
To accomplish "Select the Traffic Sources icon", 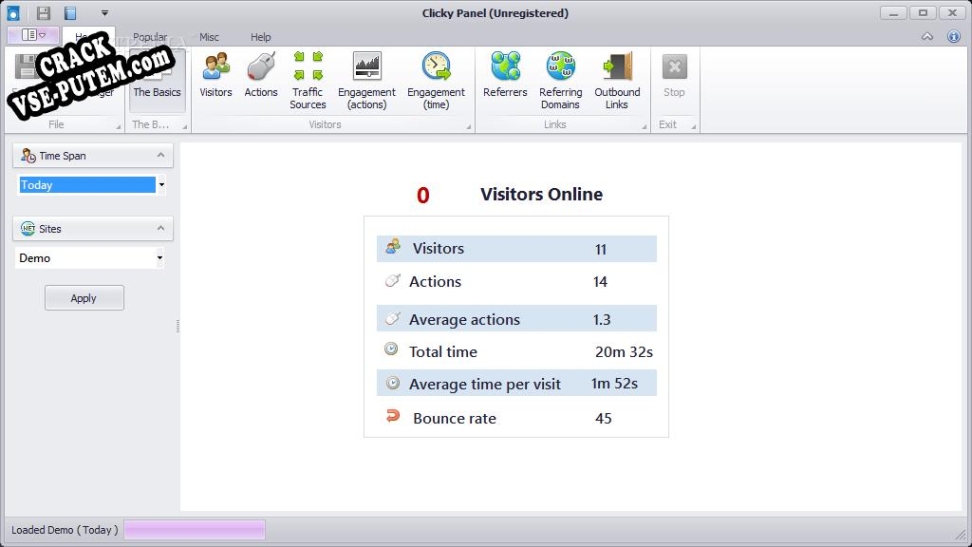I will pos(308,66).
